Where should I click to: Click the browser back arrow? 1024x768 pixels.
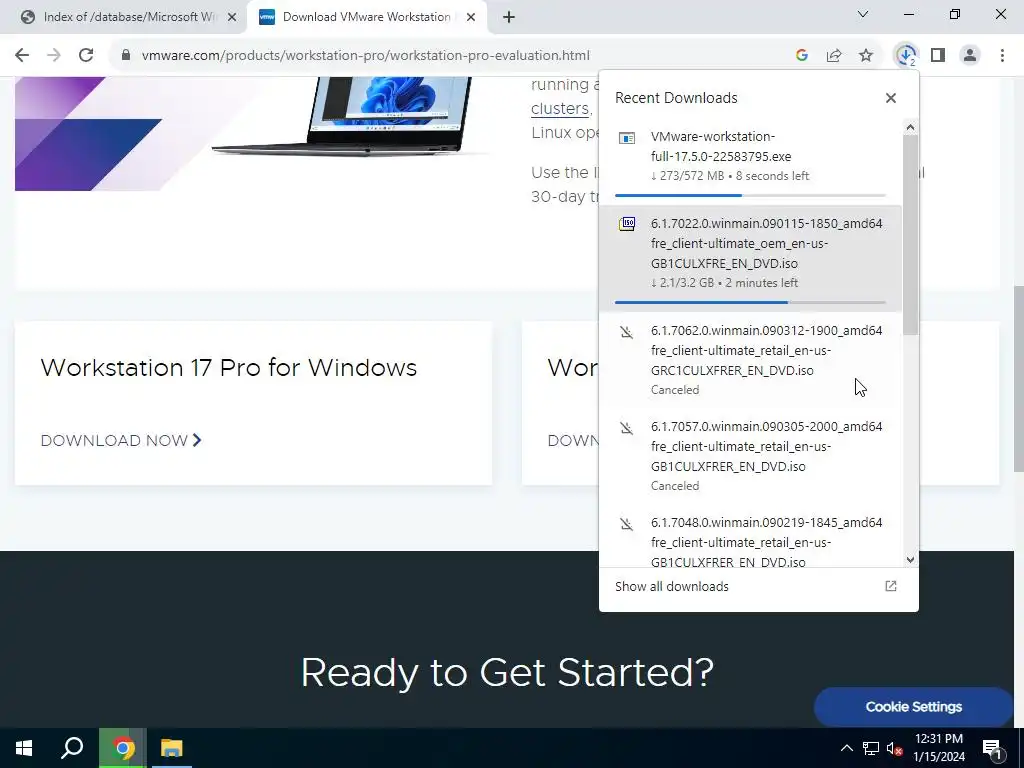coord(22,56)
